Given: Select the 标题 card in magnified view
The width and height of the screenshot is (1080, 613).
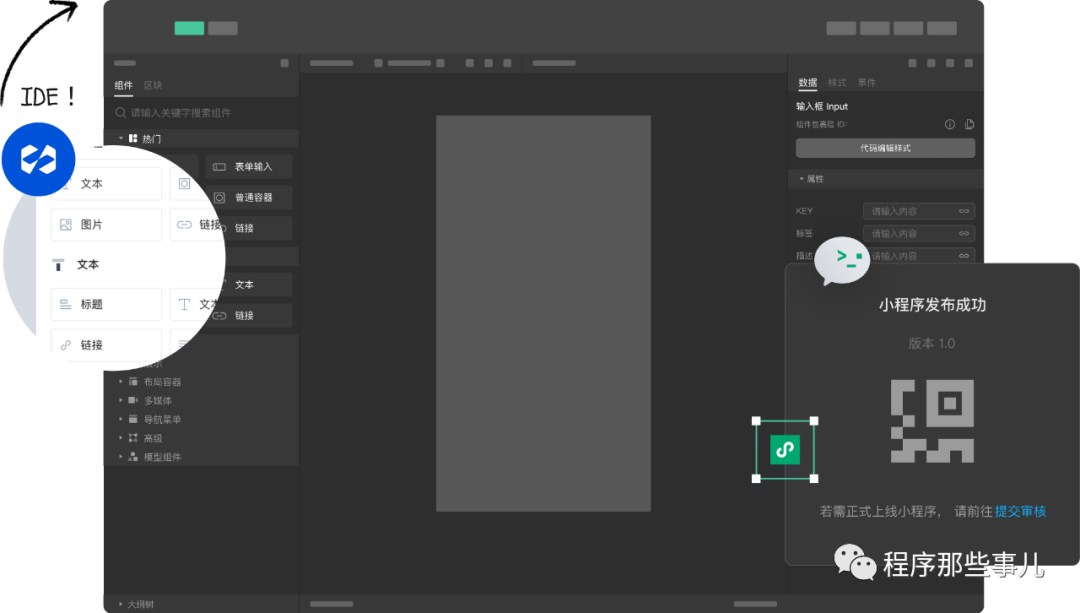Looking at the screenshot, I should click(x=106, y=304).
